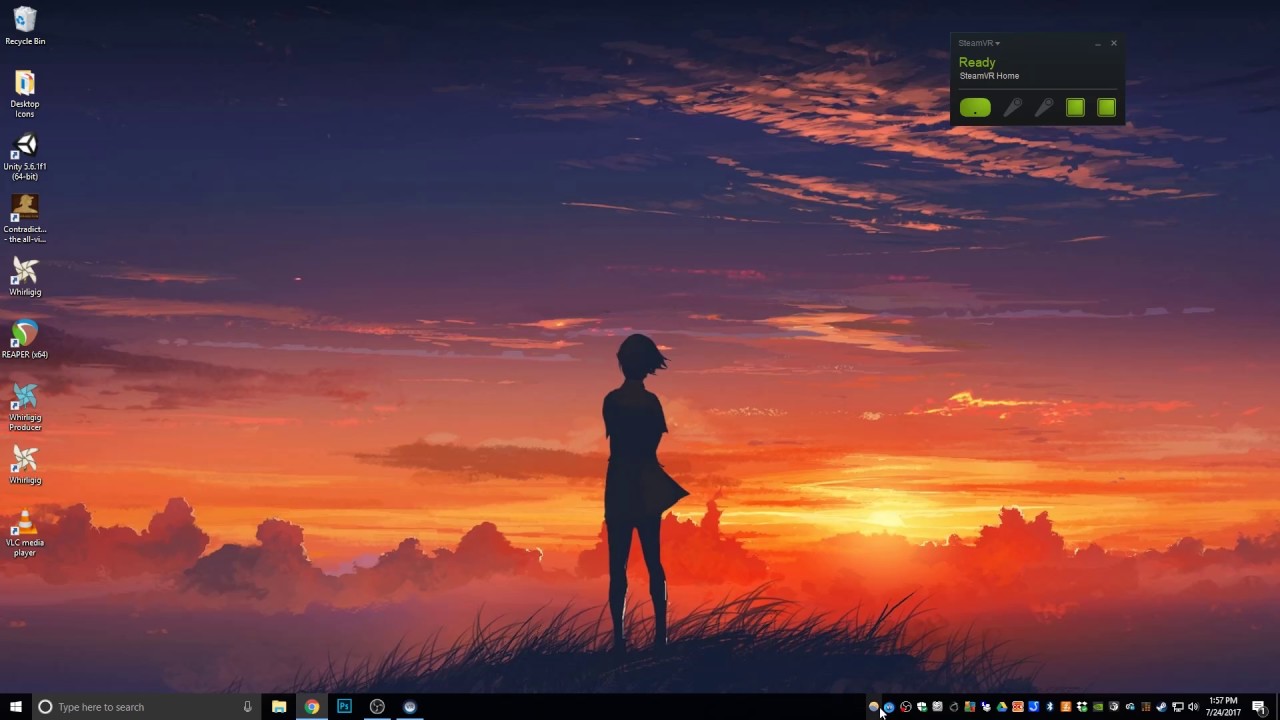The height and width of the screenshot is (720, 1280).
Task: Select the Whirligig shortcut directly above REAPER
Action: coord(25,277)
